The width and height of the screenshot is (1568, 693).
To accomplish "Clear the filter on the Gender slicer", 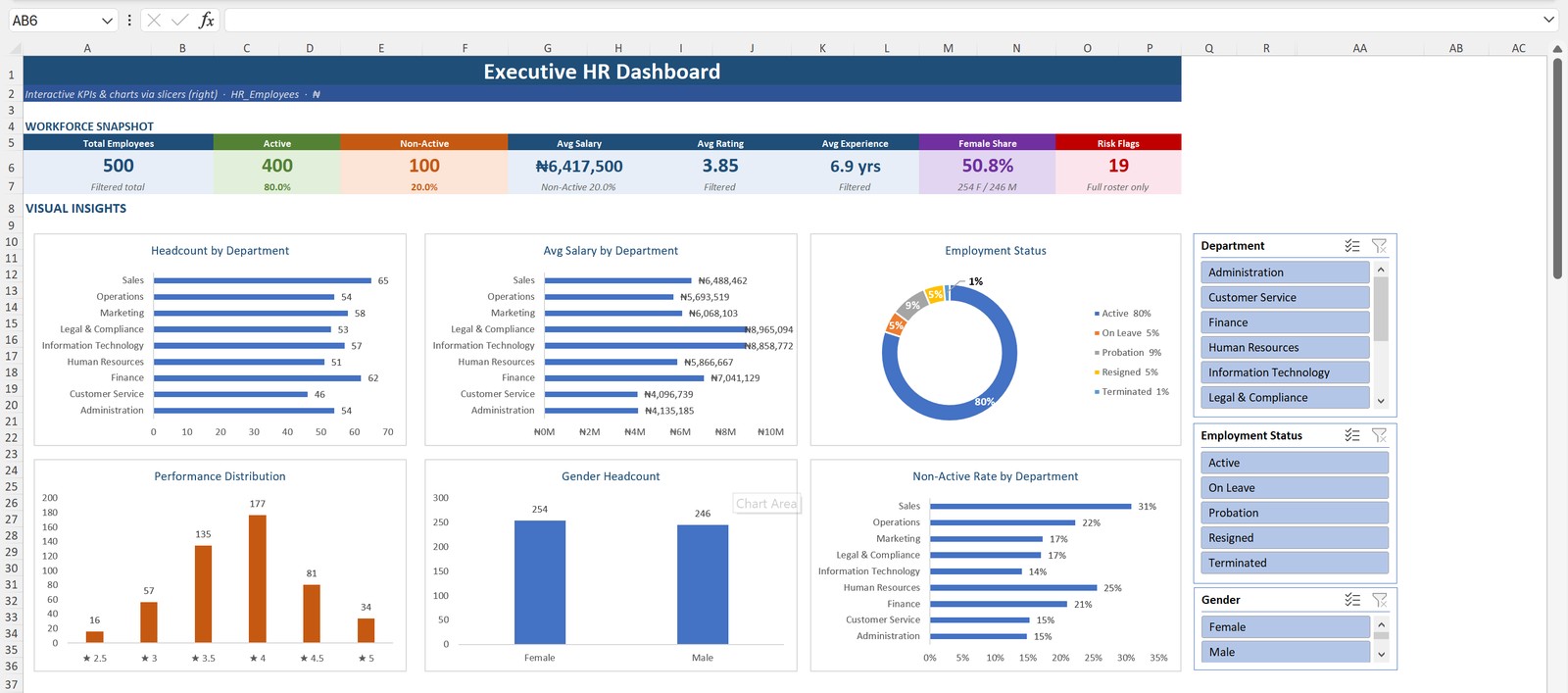I will click(x=1379, y=600).
